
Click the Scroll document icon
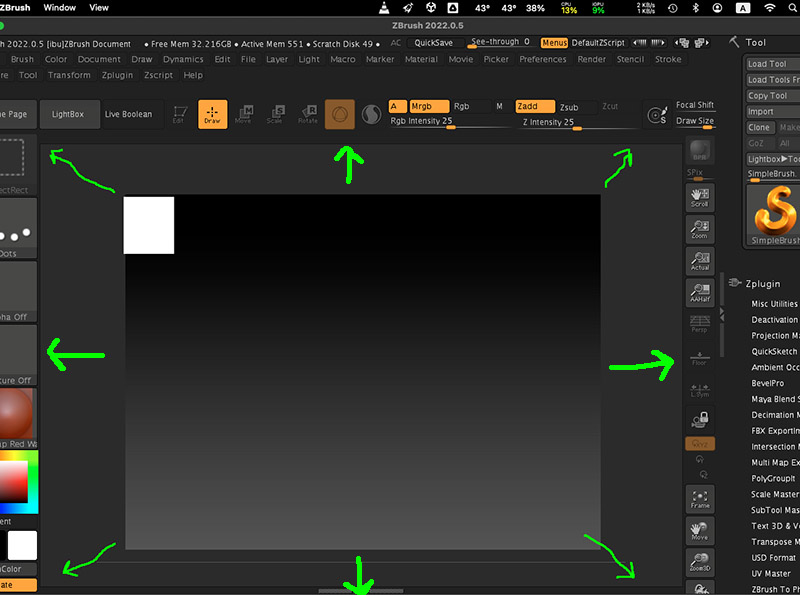click(699, 197)
